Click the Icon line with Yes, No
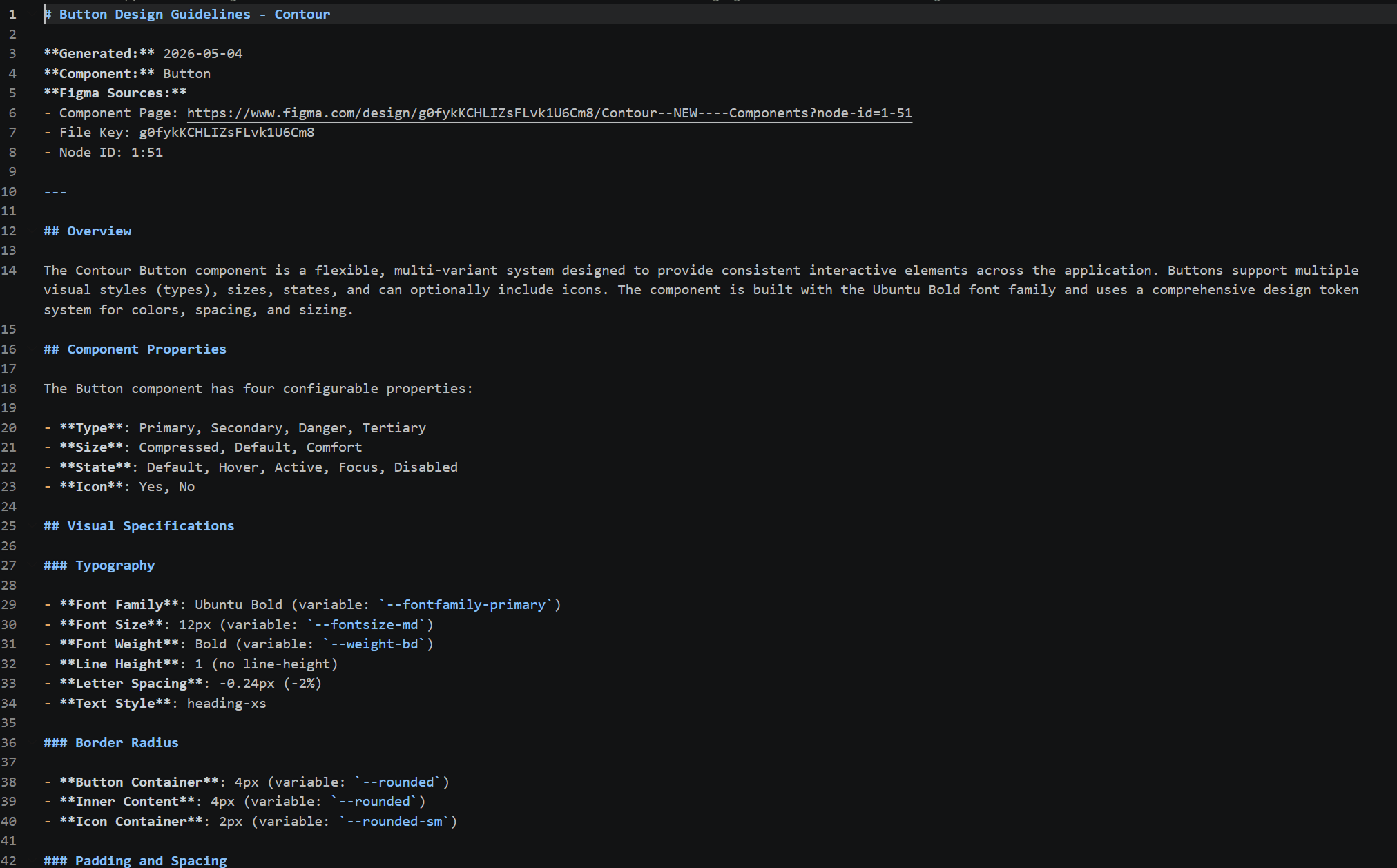This screenshot has height=868, width=1397. click(x=119, y=487)
